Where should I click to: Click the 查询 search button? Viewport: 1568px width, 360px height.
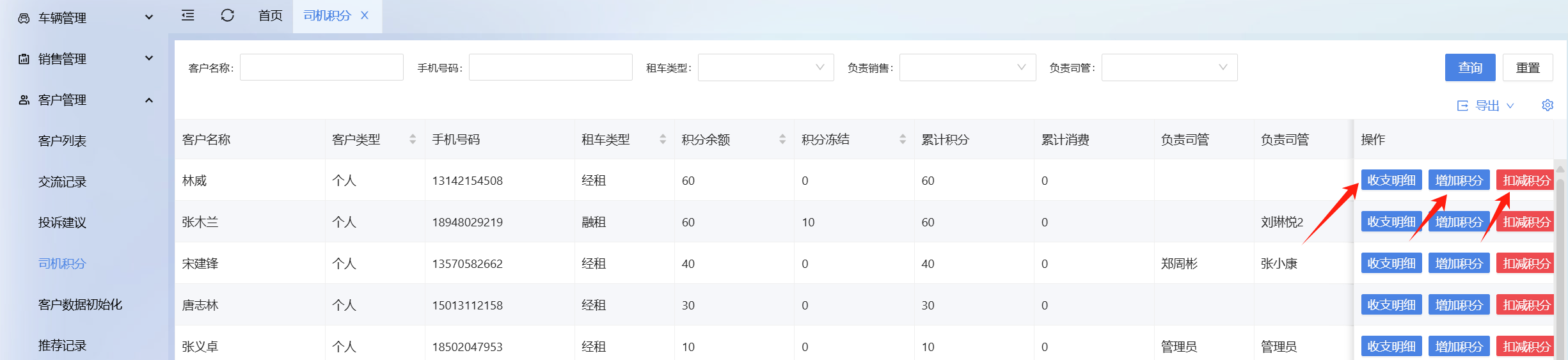tap(1469, 68)
